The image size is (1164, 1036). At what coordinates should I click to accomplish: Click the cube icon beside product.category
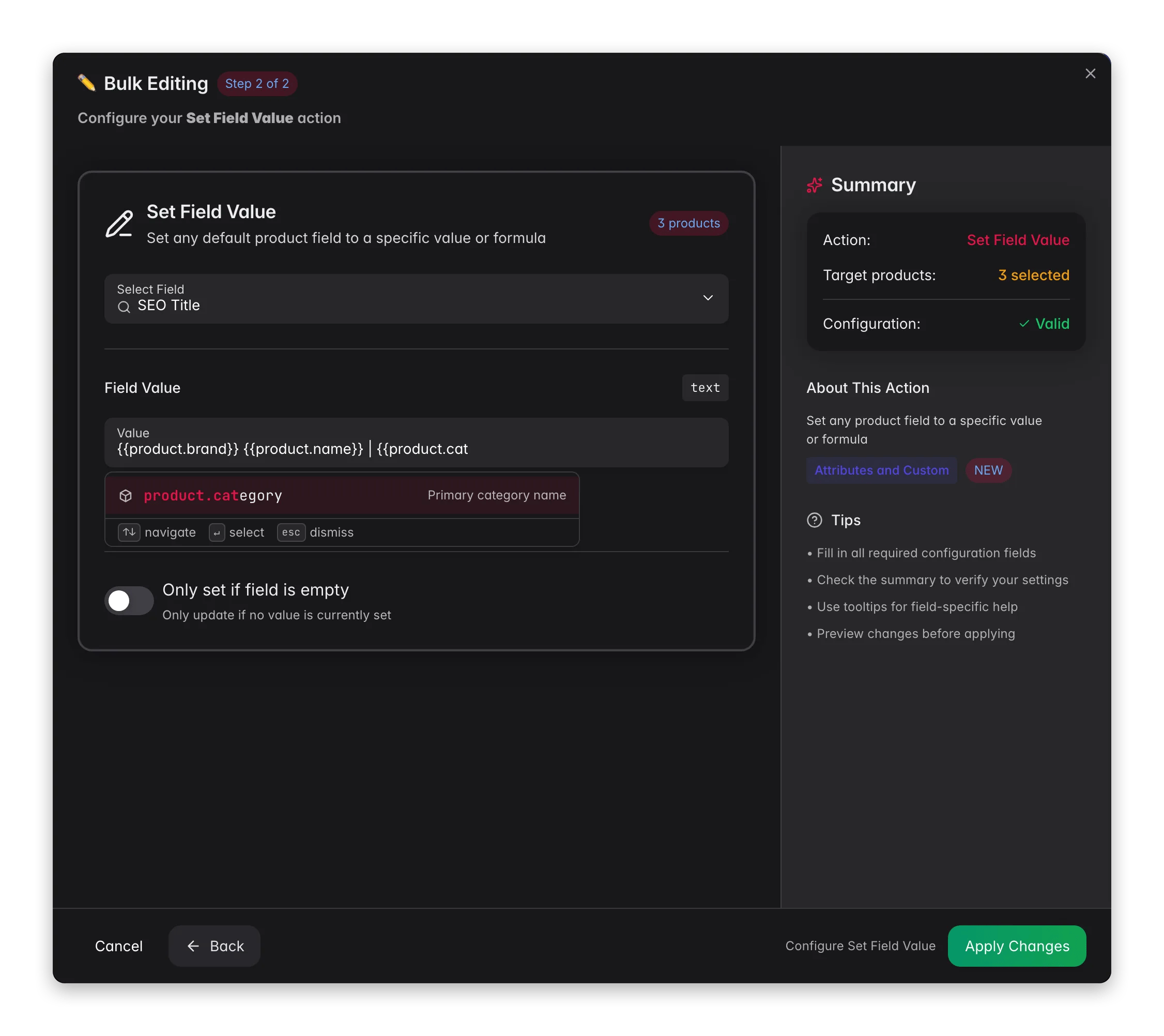pyautogui.click(x=126, y=495)
